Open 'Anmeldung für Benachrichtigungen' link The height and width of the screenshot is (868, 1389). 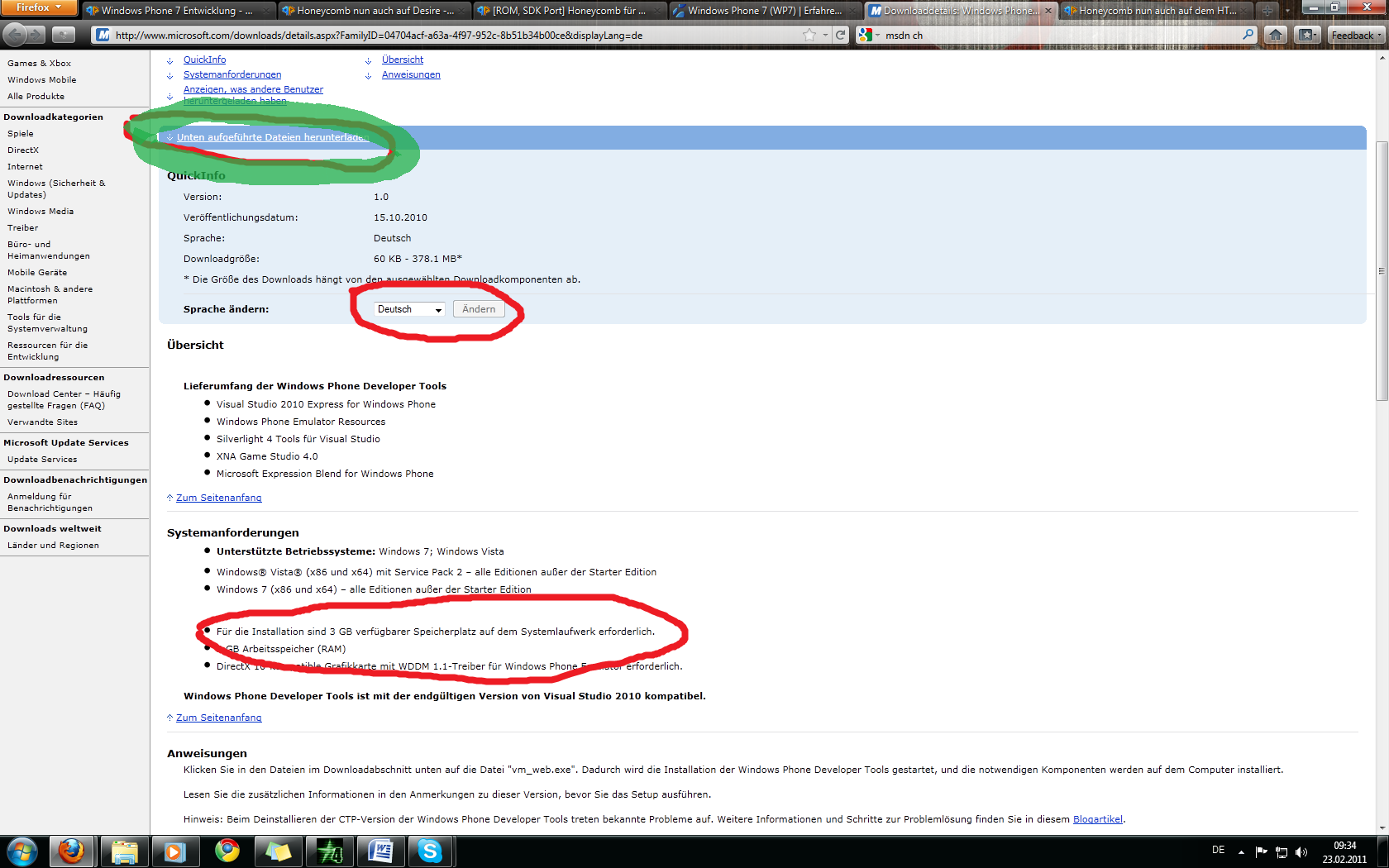coord(50,502)
